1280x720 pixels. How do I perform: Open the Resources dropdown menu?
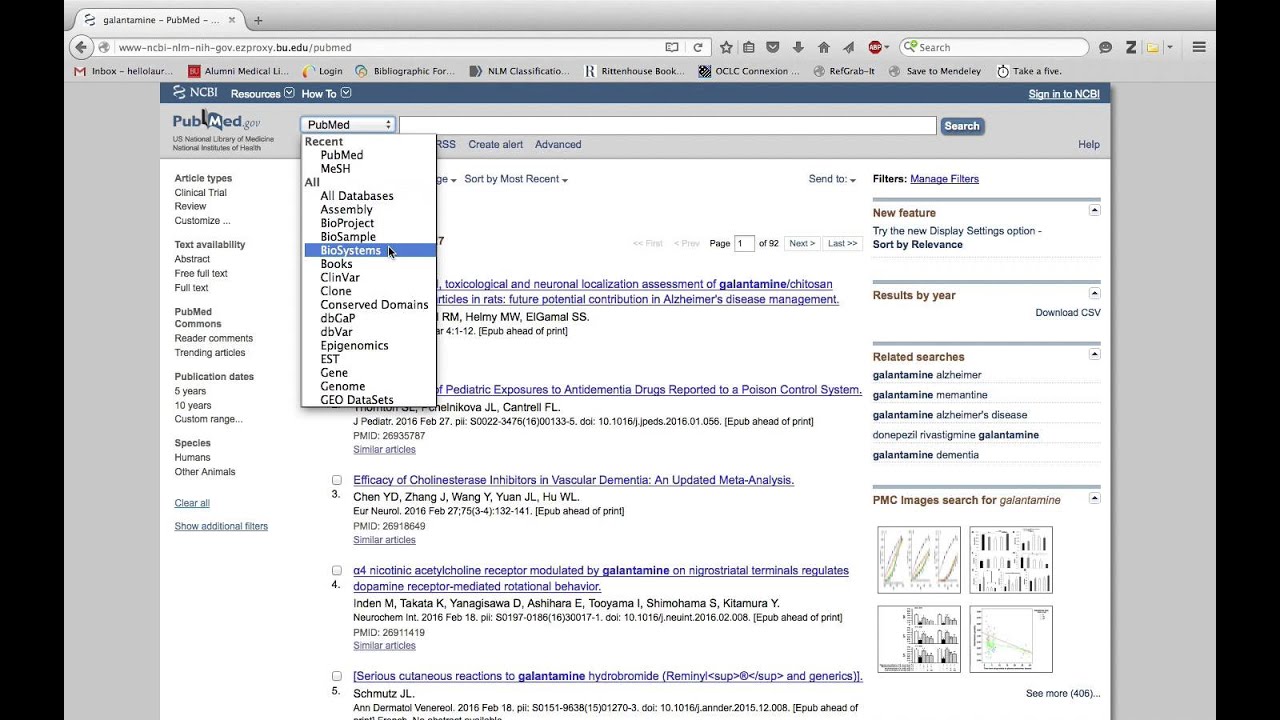pyautogui.click(x=262, y=93)
